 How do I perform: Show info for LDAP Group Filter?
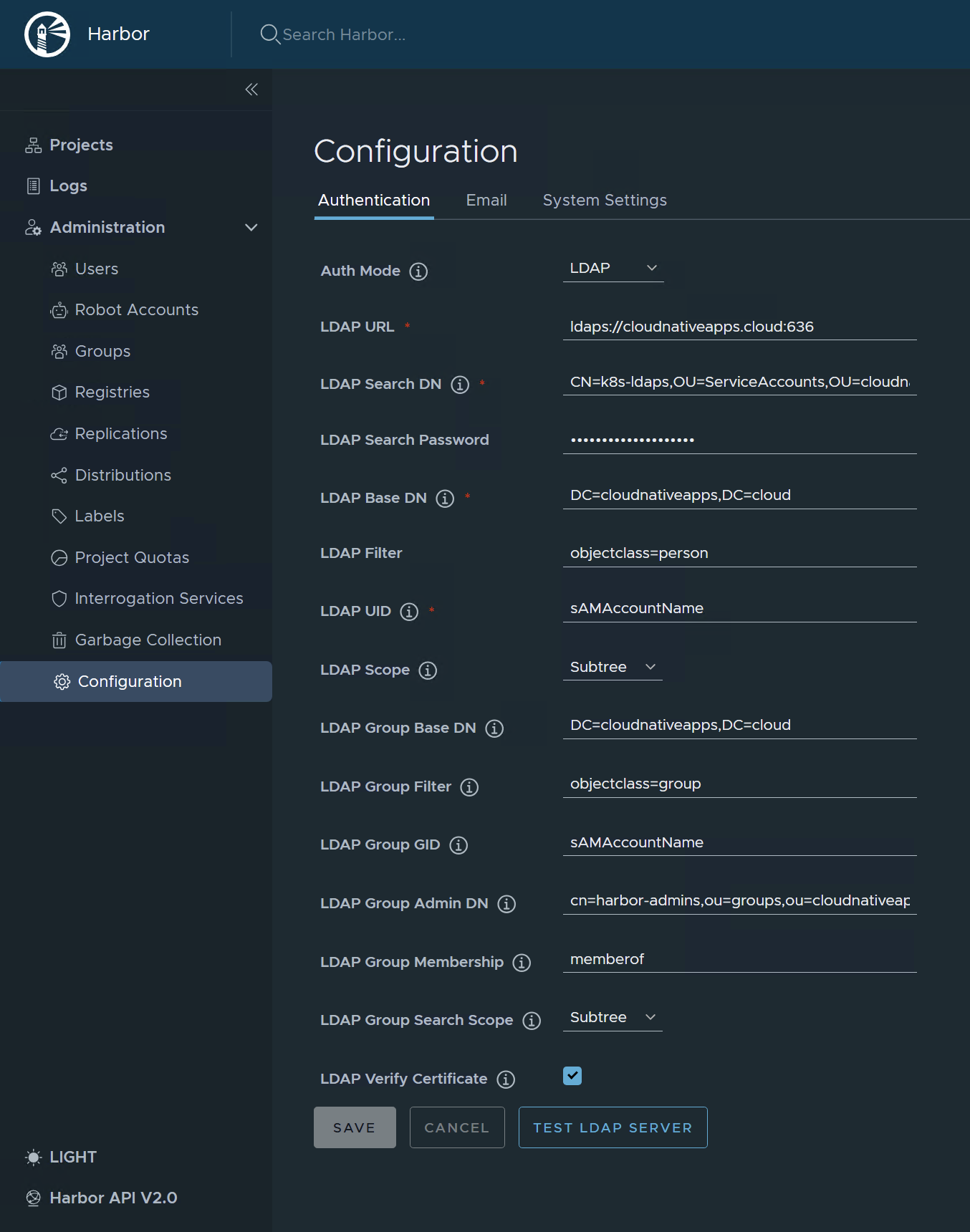pos(469,787)
